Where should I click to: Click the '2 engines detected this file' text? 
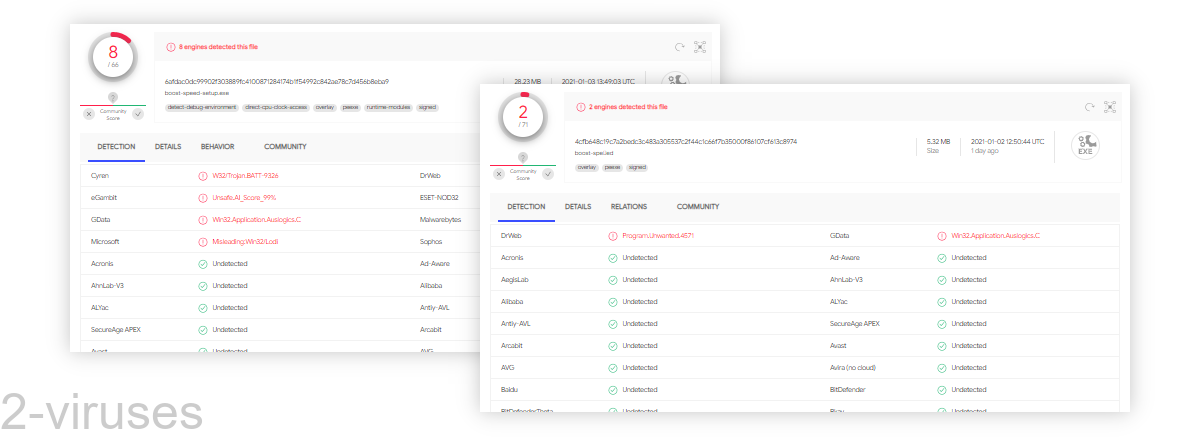coord(629,106)
